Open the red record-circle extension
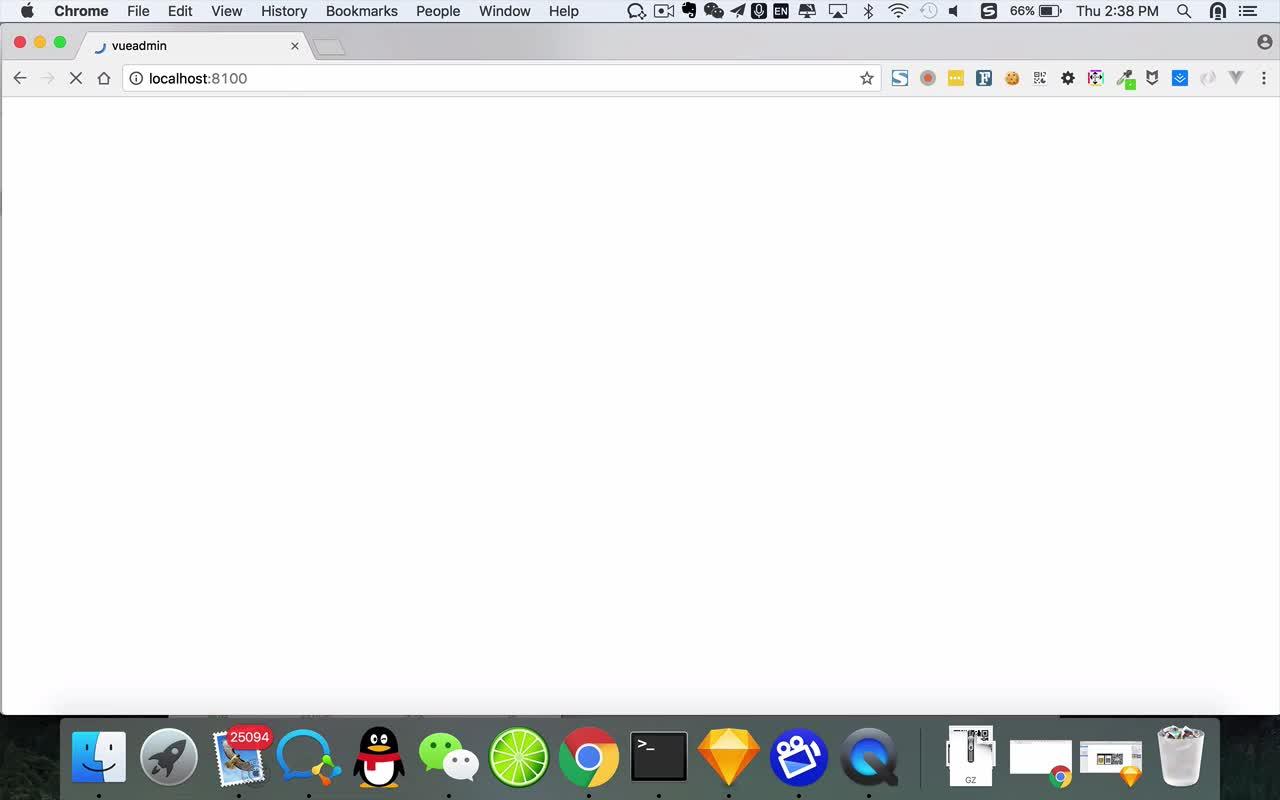The height and width of the screenshot is (800, 1280). coord(928,78)
